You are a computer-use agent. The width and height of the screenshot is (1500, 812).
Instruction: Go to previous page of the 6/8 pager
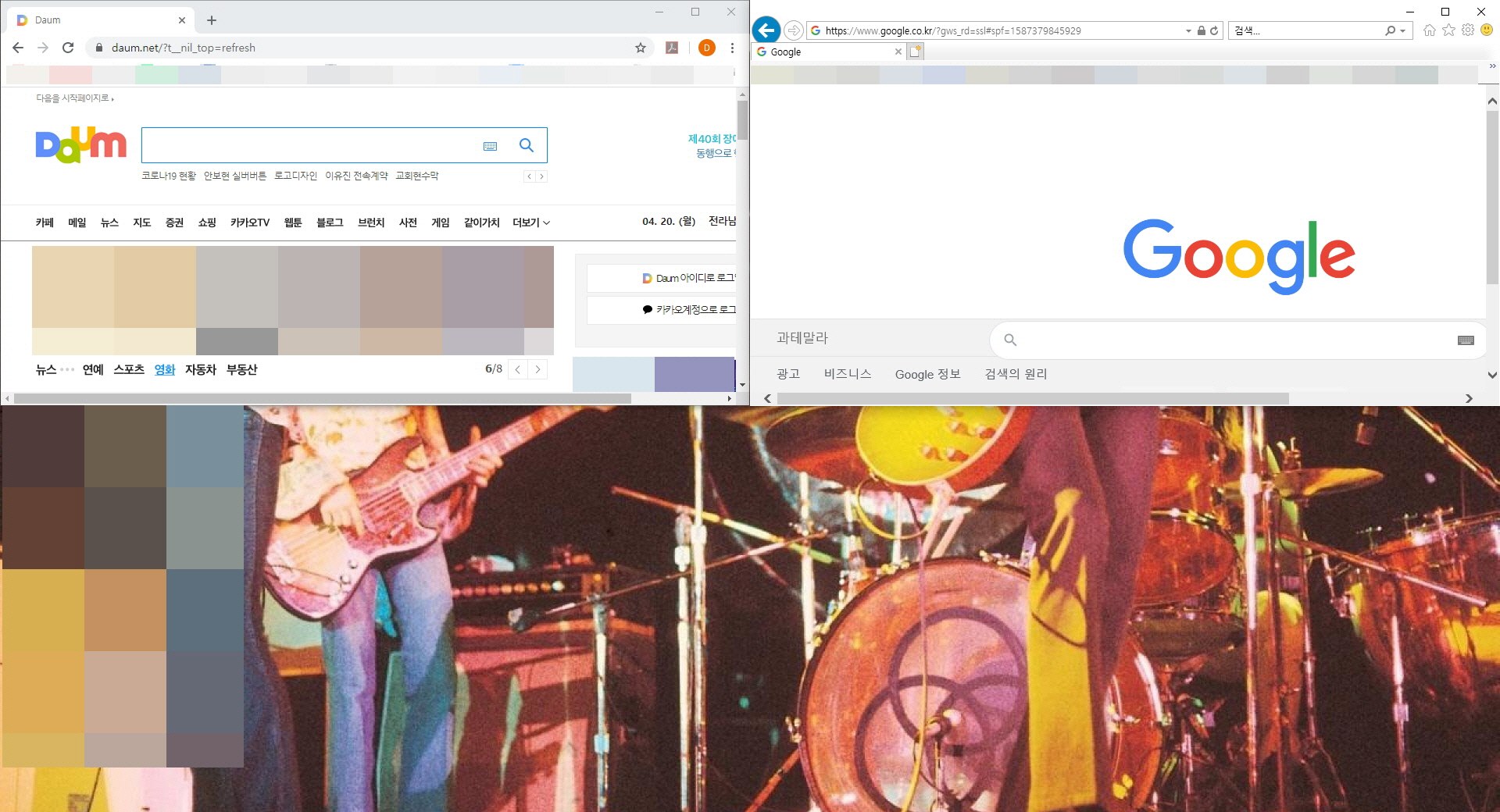coord(518,369)
